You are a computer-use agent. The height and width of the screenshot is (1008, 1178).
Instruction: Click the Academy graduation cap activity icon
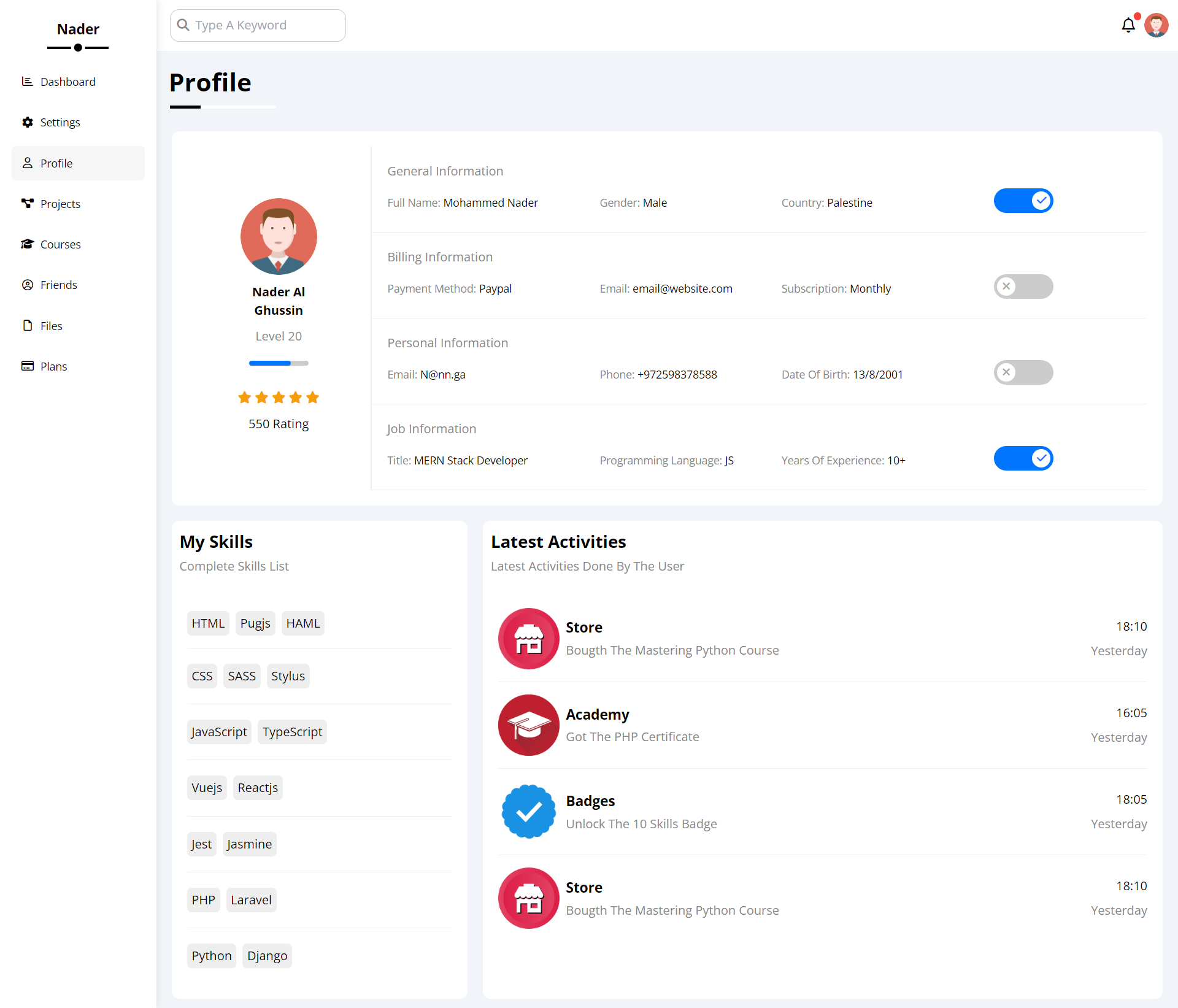(x=528, y=725)
